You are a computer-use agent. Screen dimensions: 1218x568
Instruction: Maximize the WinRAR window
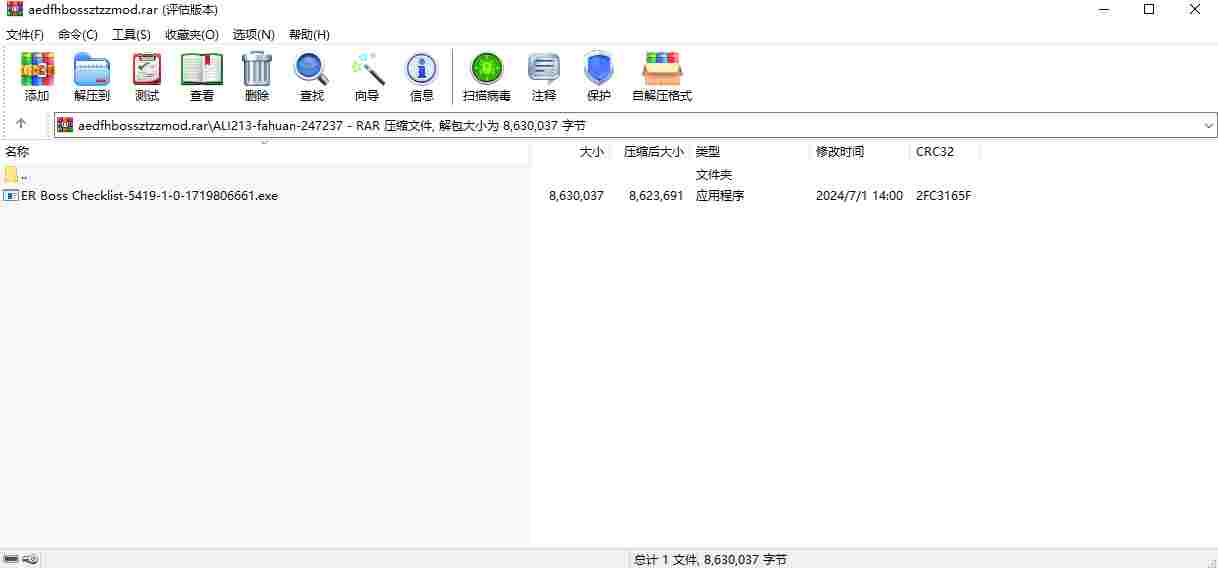click(x=1149, y=10)
